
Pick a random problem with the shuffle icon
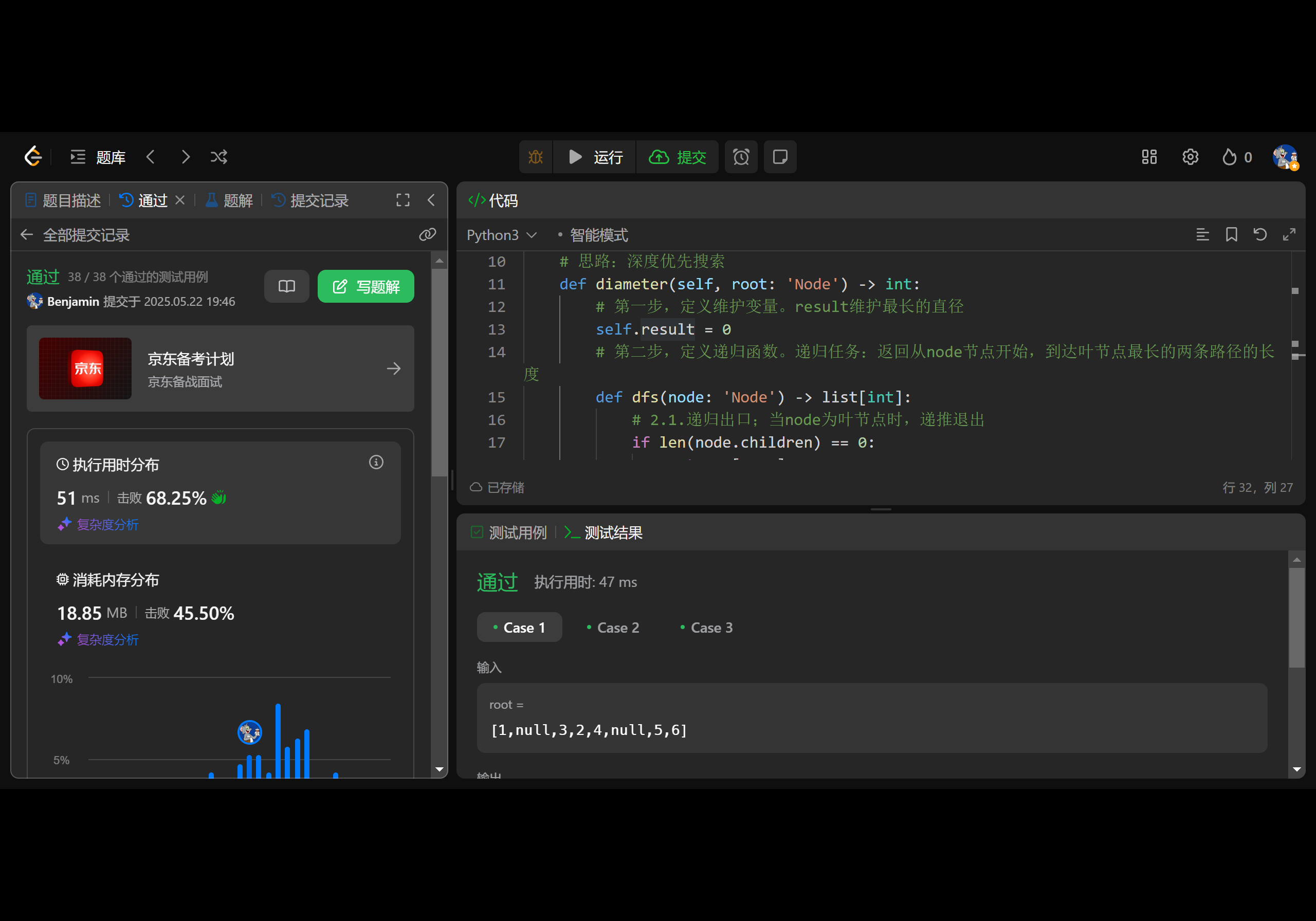coord(219,156)
